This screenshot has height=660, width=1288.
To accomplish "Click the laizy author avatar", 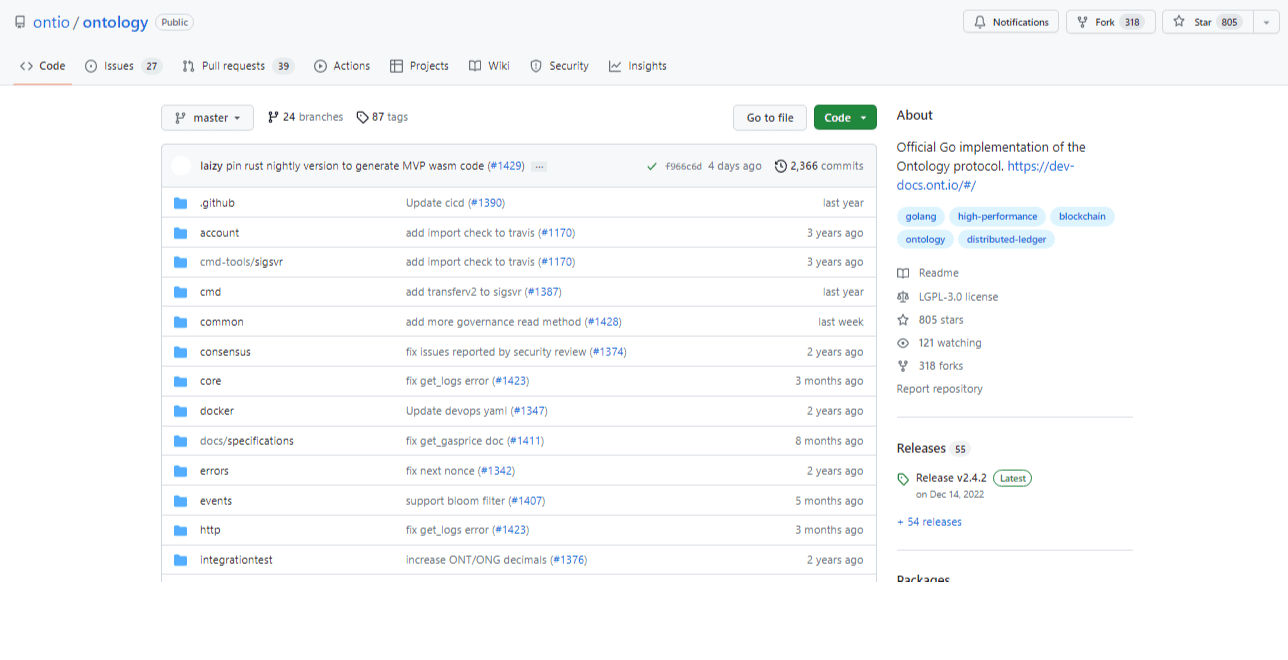I will click(x=181, y=166).
